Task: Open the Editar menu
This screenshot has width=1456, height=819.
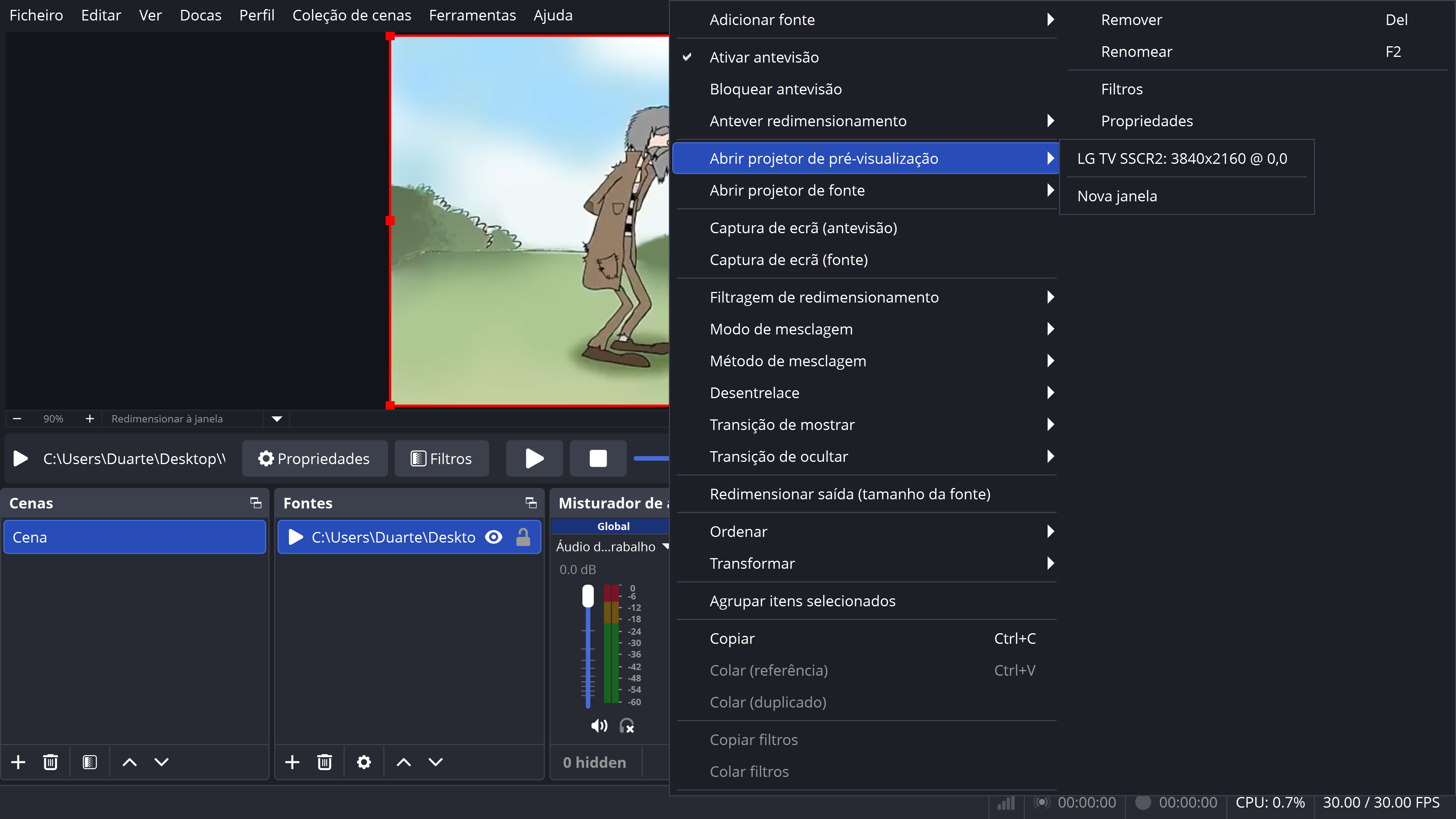Action: click(101, 15)
